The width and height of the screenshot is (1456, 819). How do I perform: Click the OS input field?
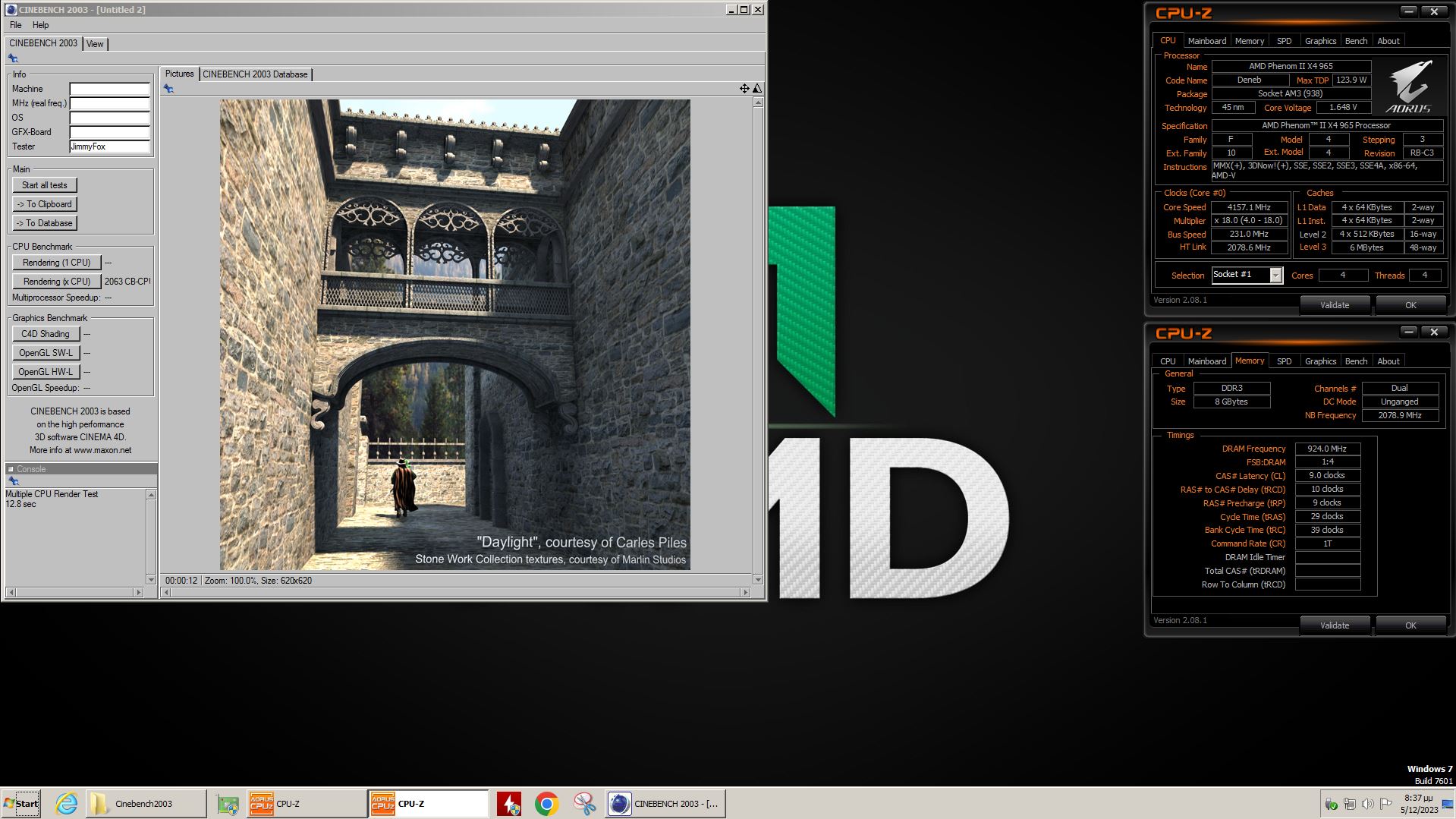point(110,118)
